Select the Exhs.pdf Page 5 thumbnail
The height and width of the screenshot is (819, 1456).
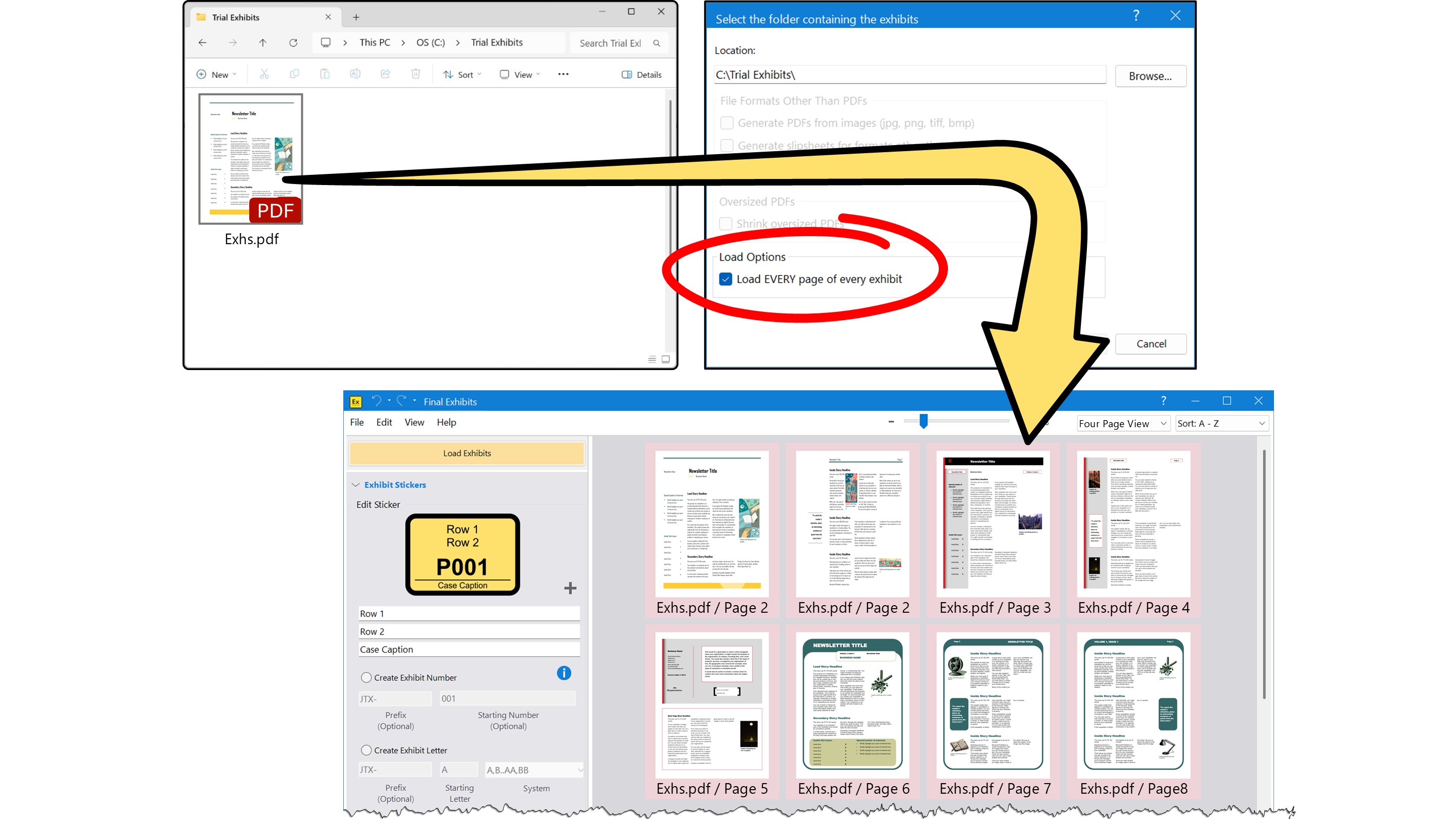[x=712, y=707]
